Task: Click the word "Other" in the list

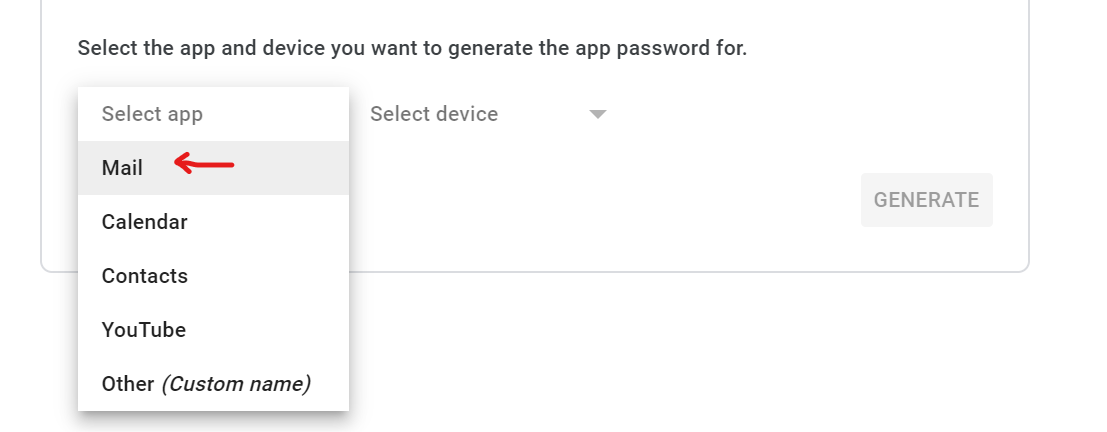Action: [128, 384]
